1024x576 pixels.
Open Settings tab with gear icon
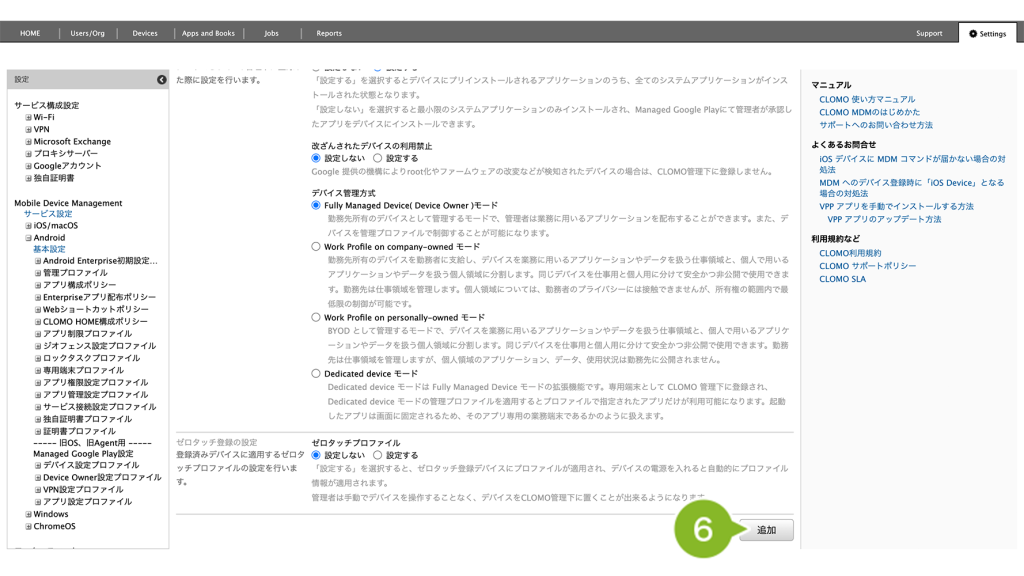click(987, 33)
